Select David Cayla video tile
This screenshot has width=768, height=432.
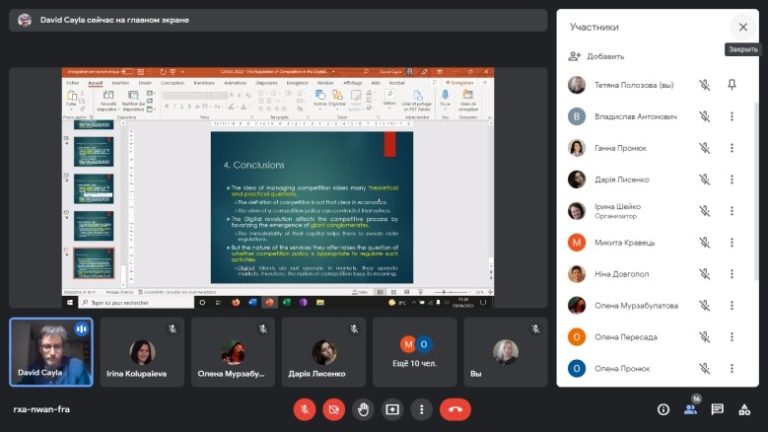[x=51, y=352]
